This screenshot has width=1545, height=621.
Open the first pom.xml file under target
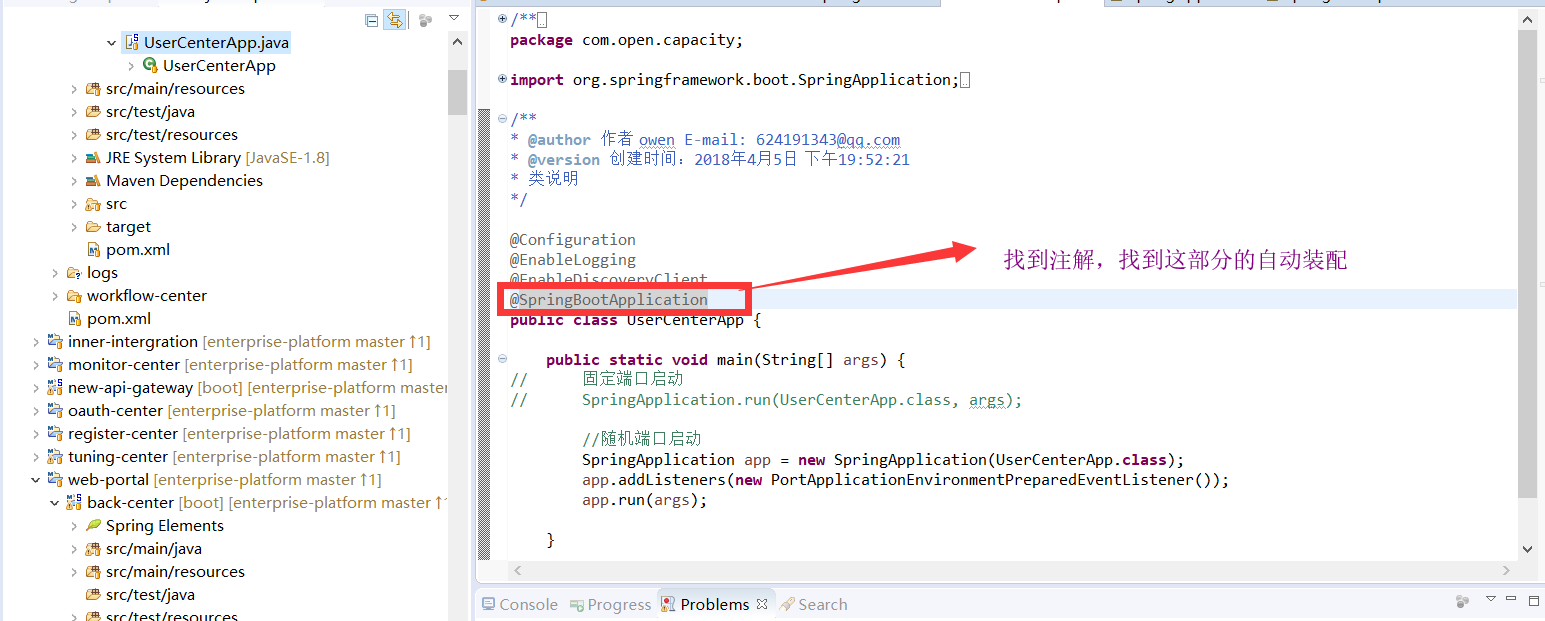point(128,250)
